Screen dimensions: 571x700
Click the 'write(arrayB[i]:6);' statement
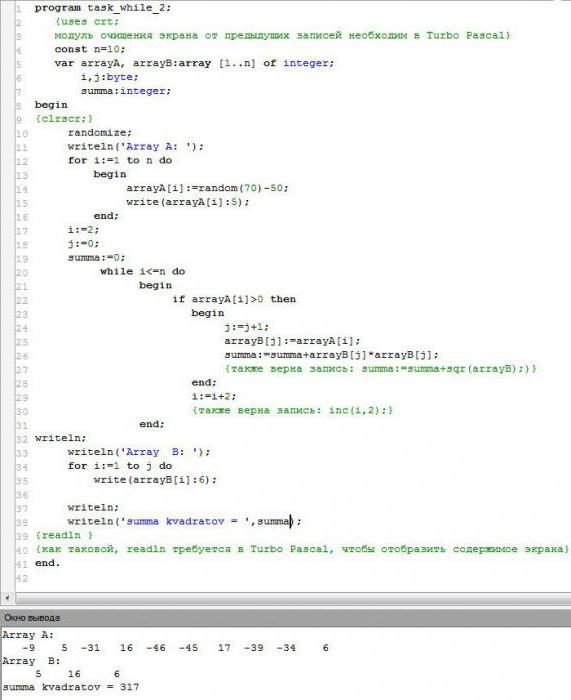click(155, 480)
